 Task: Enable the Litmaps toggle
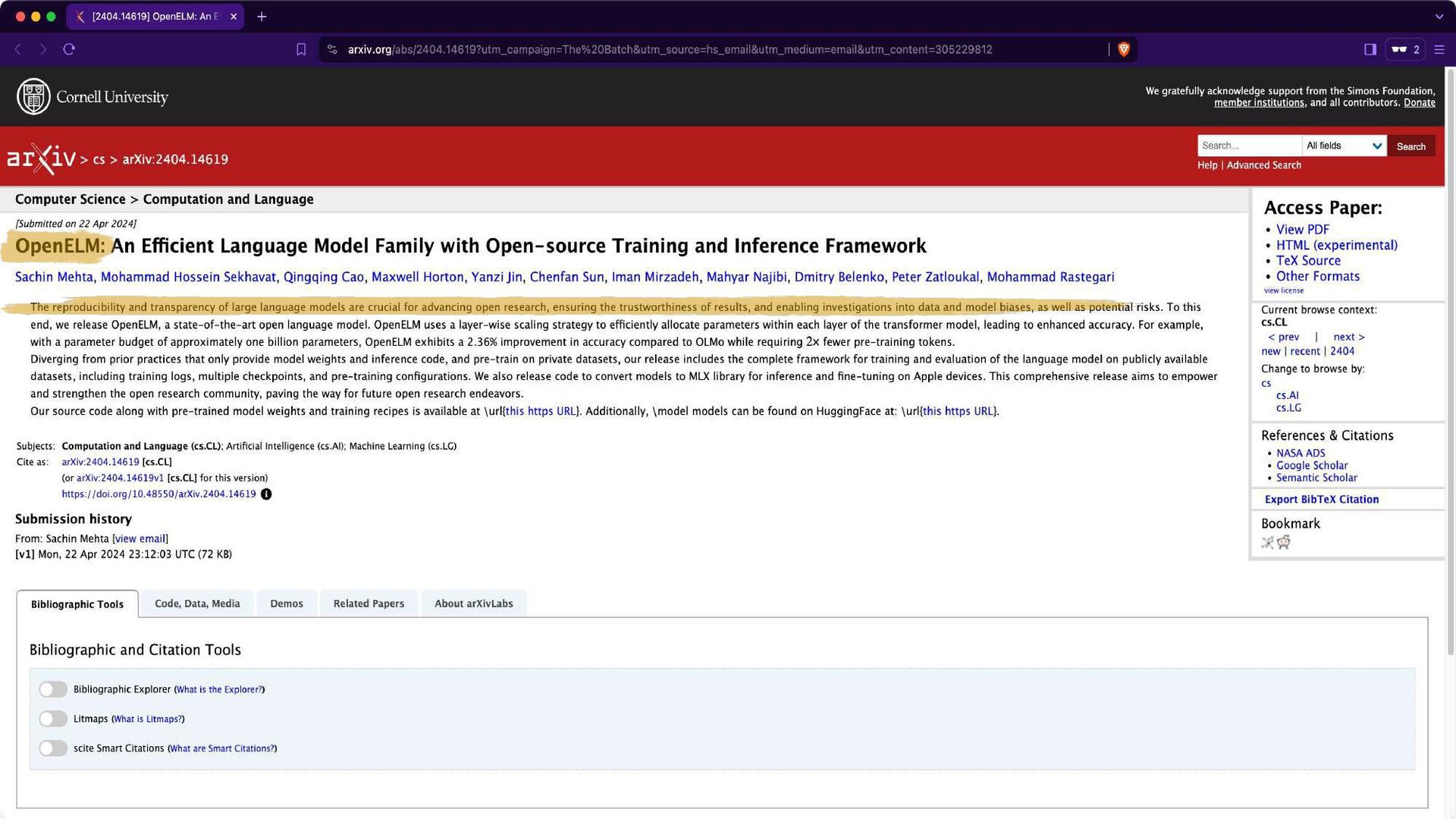coord(53,719)
